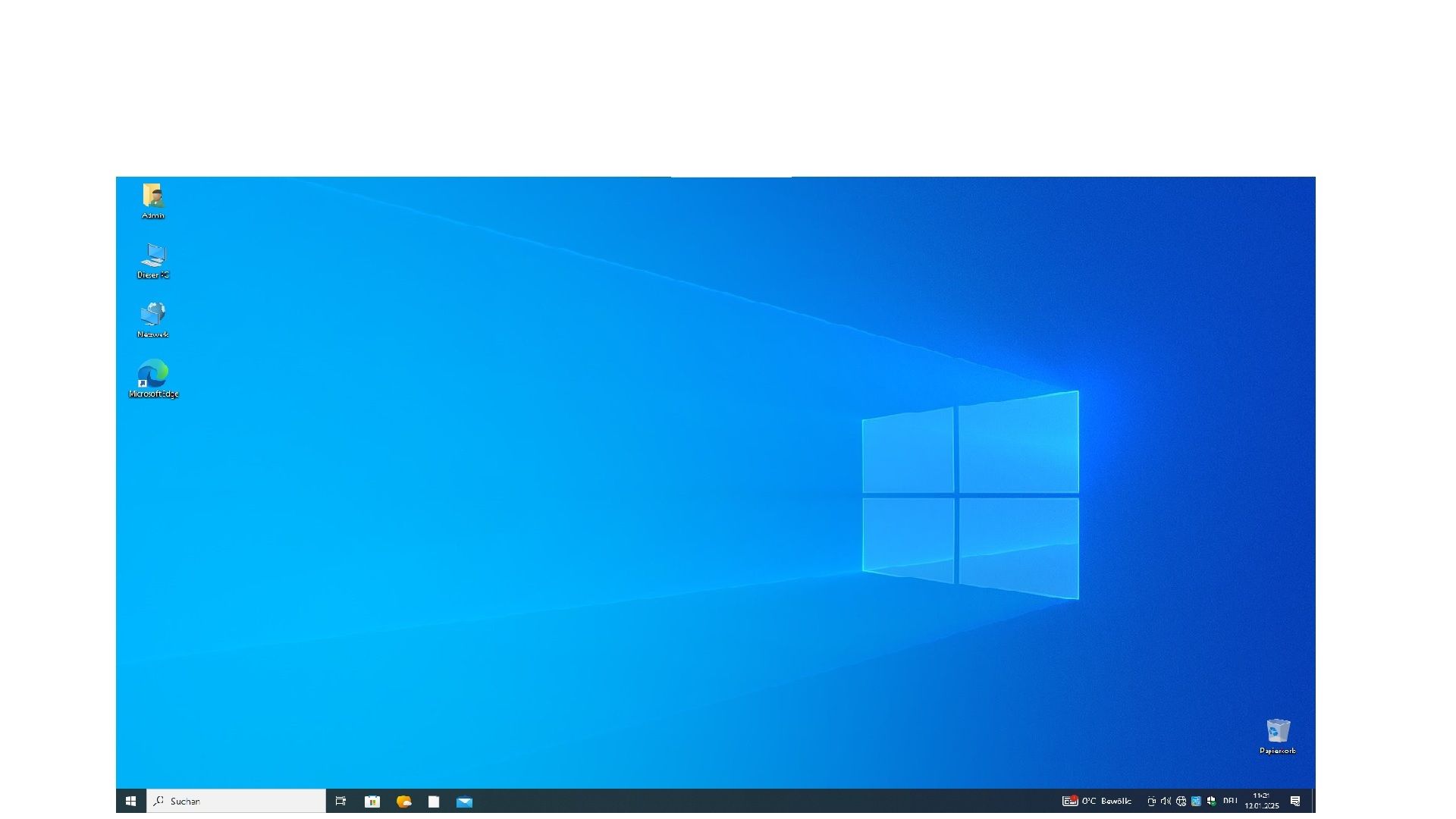Open the Mail app from the taskbar

point(465,801)
